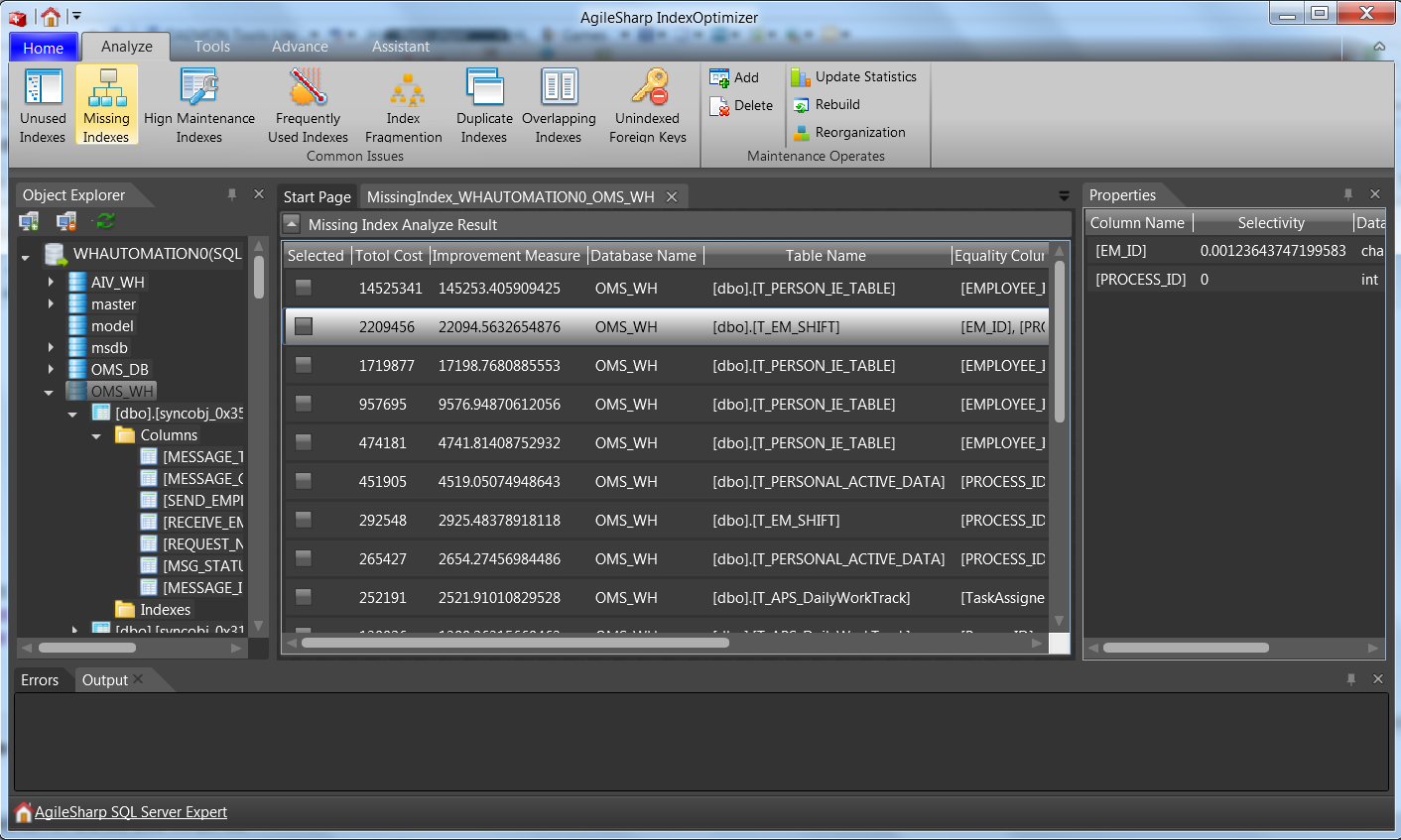Open quick access toolbar dropdown arrow
The image size is (1401, 840).
coord(76,16)
